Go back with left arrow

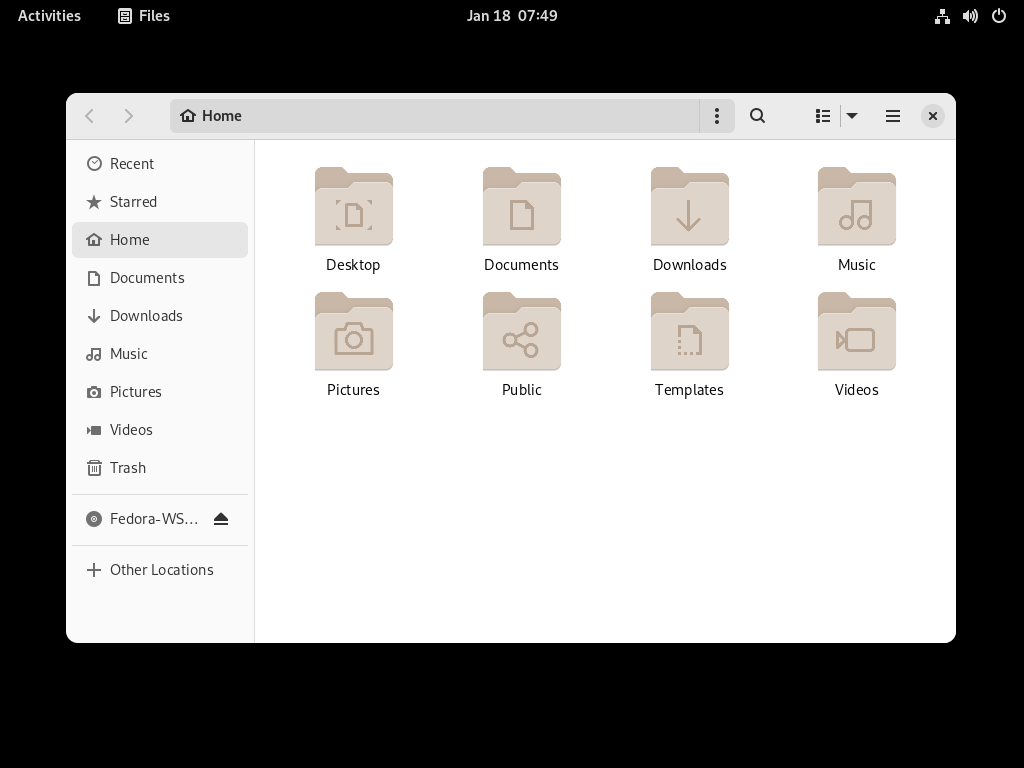coord(90,116)
